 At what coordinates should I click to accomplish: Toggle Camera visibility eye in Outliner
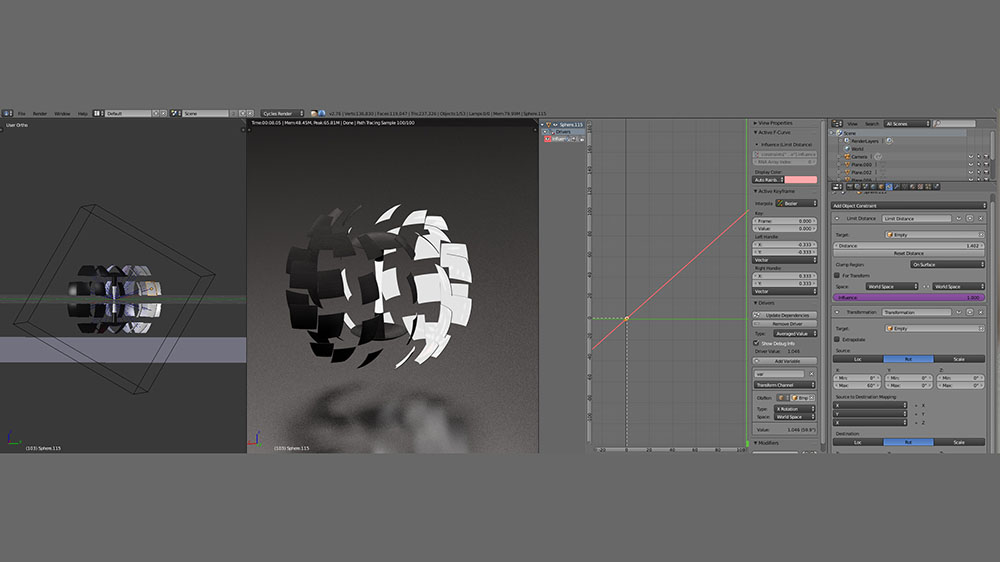point(971,157)
